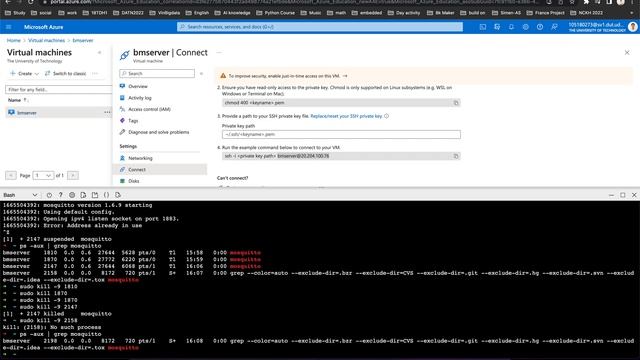The width and height of the screenshot is (640, 360).
Task: Click the bmserver VM icon in list
Action: [x=11, y=113]
